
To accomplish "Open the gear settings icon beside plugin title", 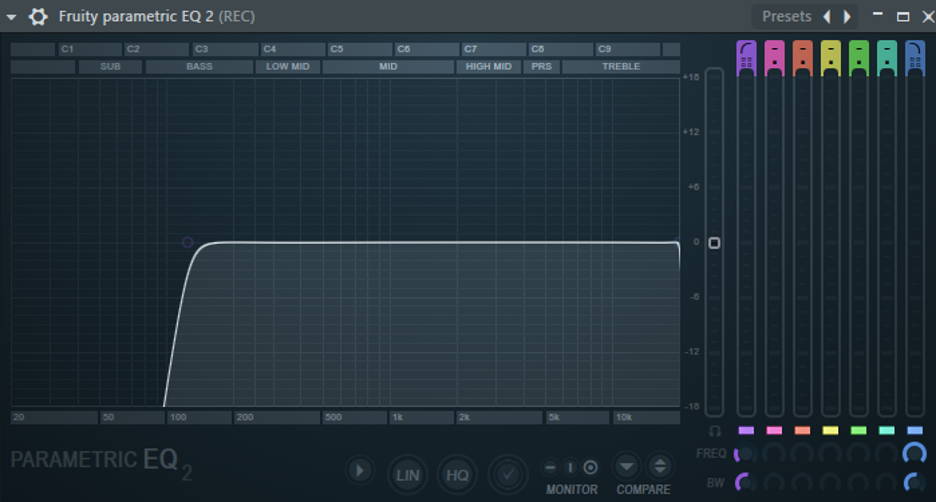I will [38, 17].
